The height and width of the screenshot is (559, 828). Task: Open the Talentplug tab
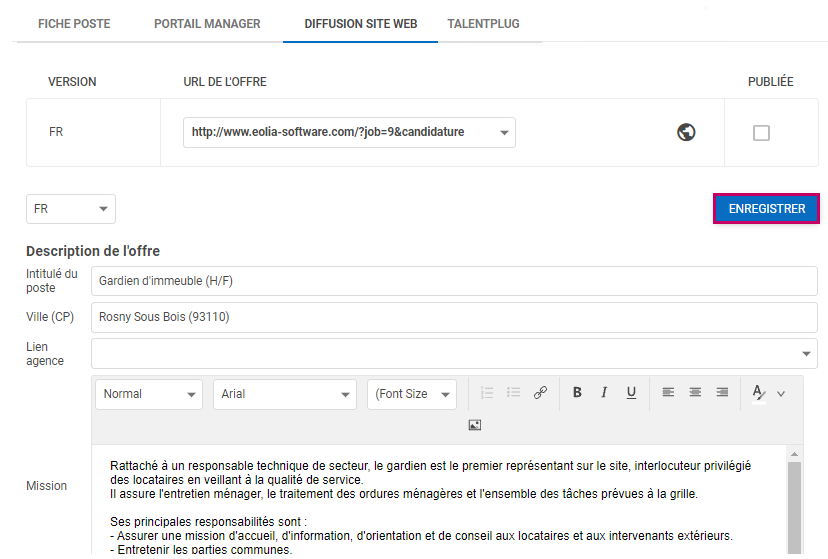483,24
